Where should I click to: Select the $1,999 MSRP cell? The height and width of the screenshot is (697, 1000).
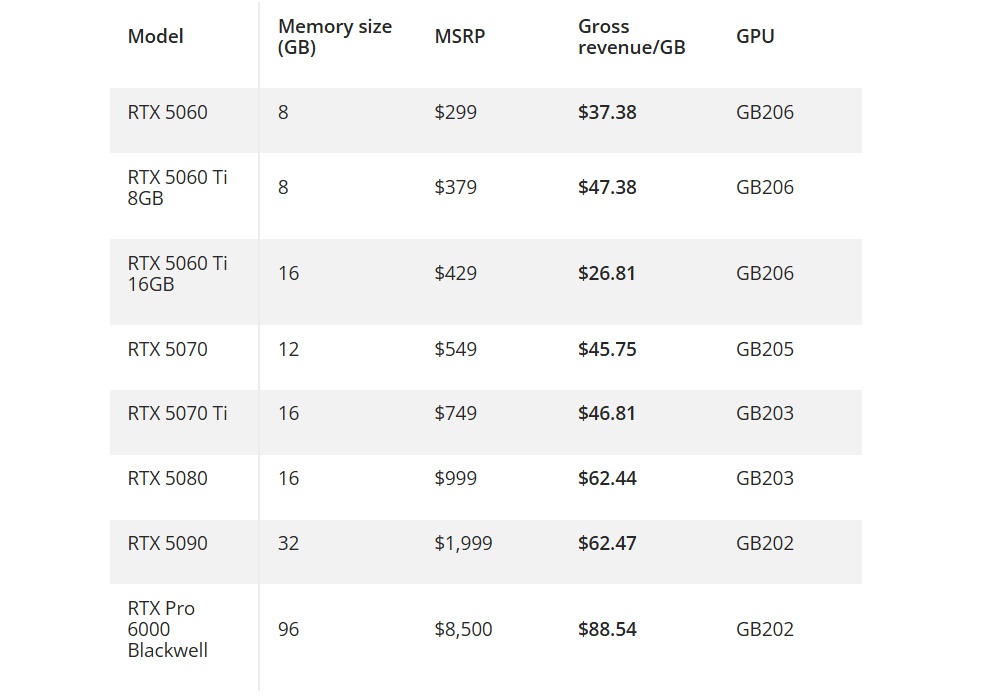463,543
